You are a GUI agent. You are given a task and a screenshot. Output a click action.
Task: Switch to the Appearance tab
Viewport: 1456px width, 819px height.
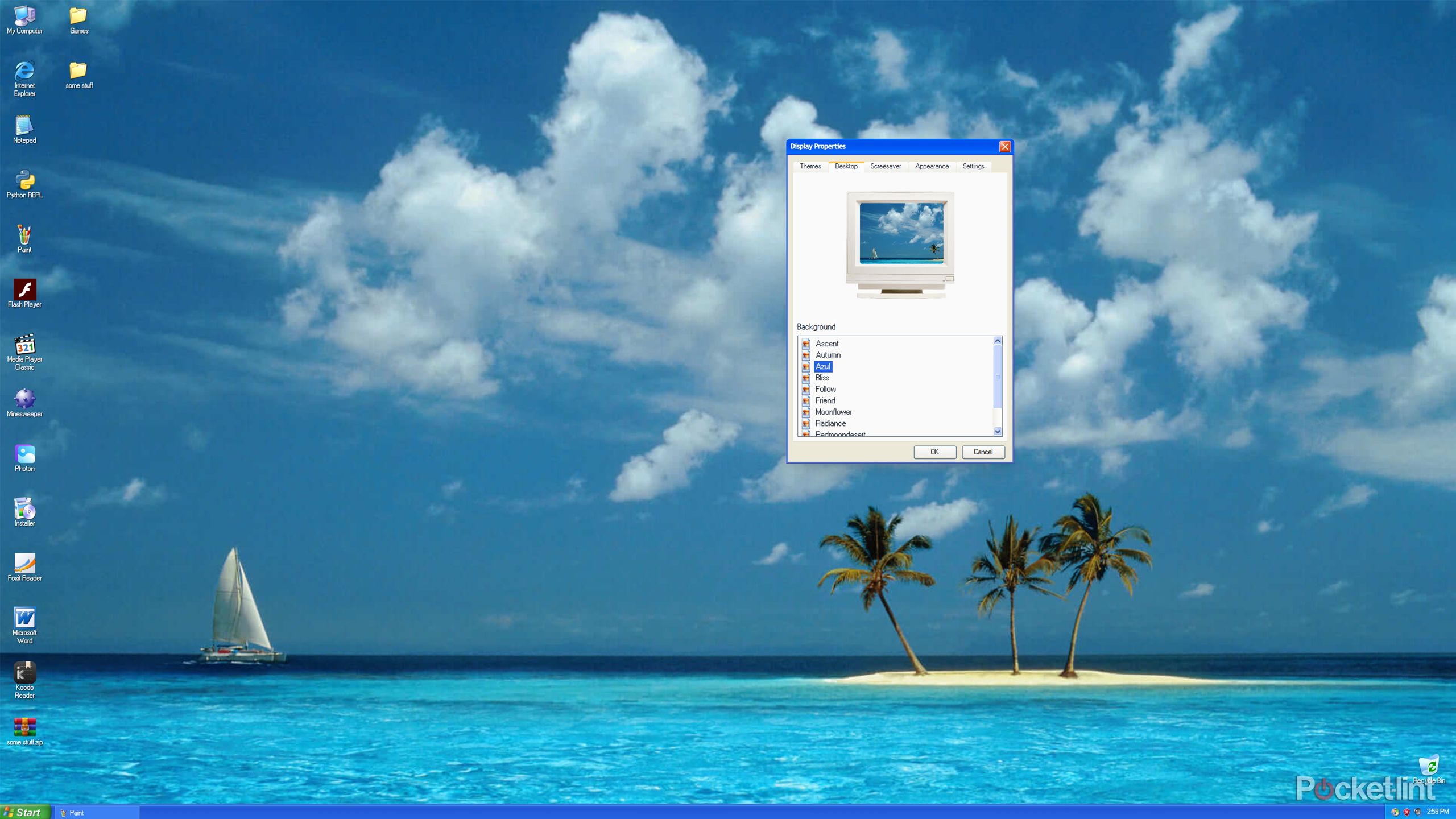(932, 166)
